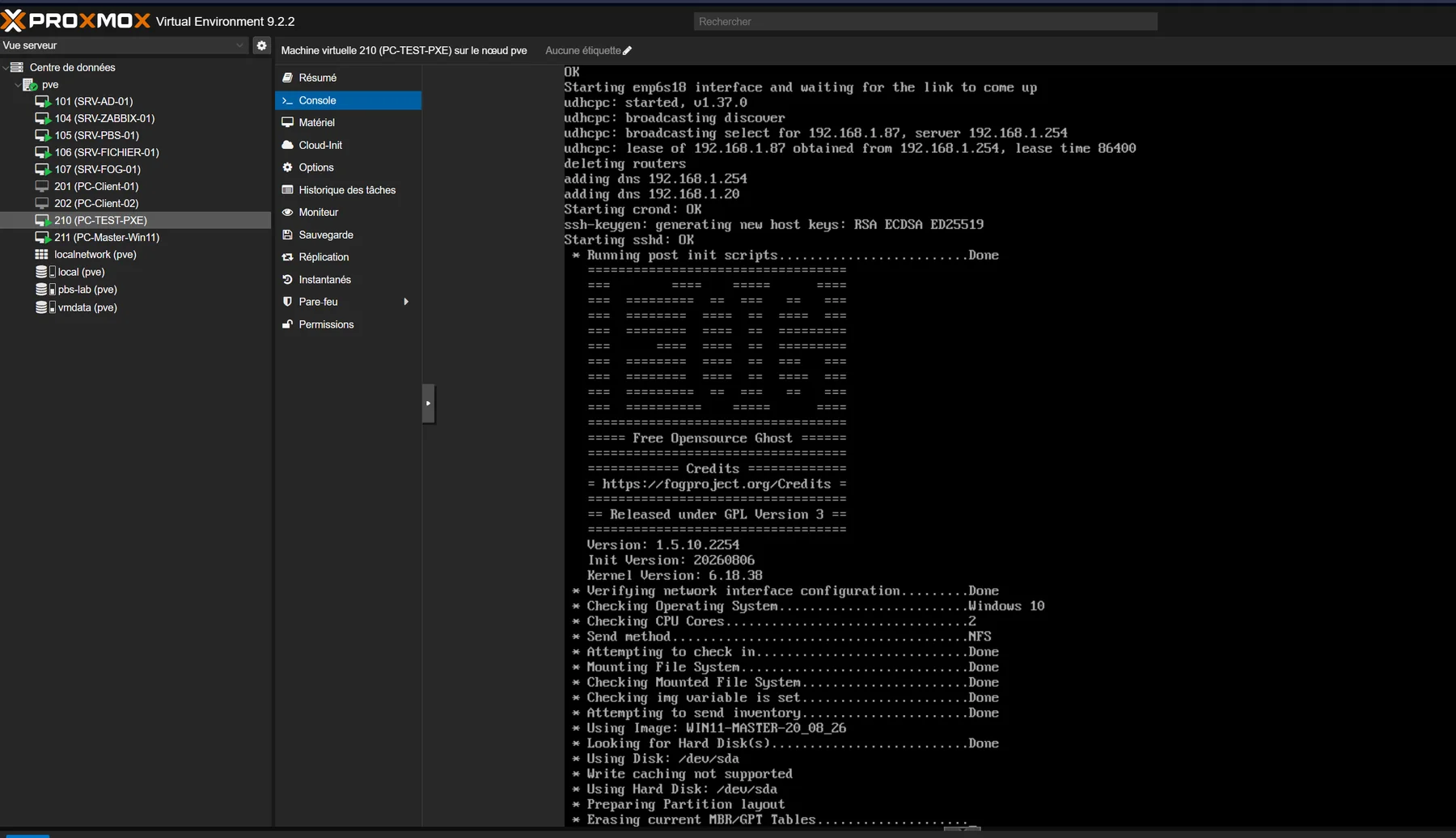Open the Permissions section

pyautogui.click(x=348, y=324)
